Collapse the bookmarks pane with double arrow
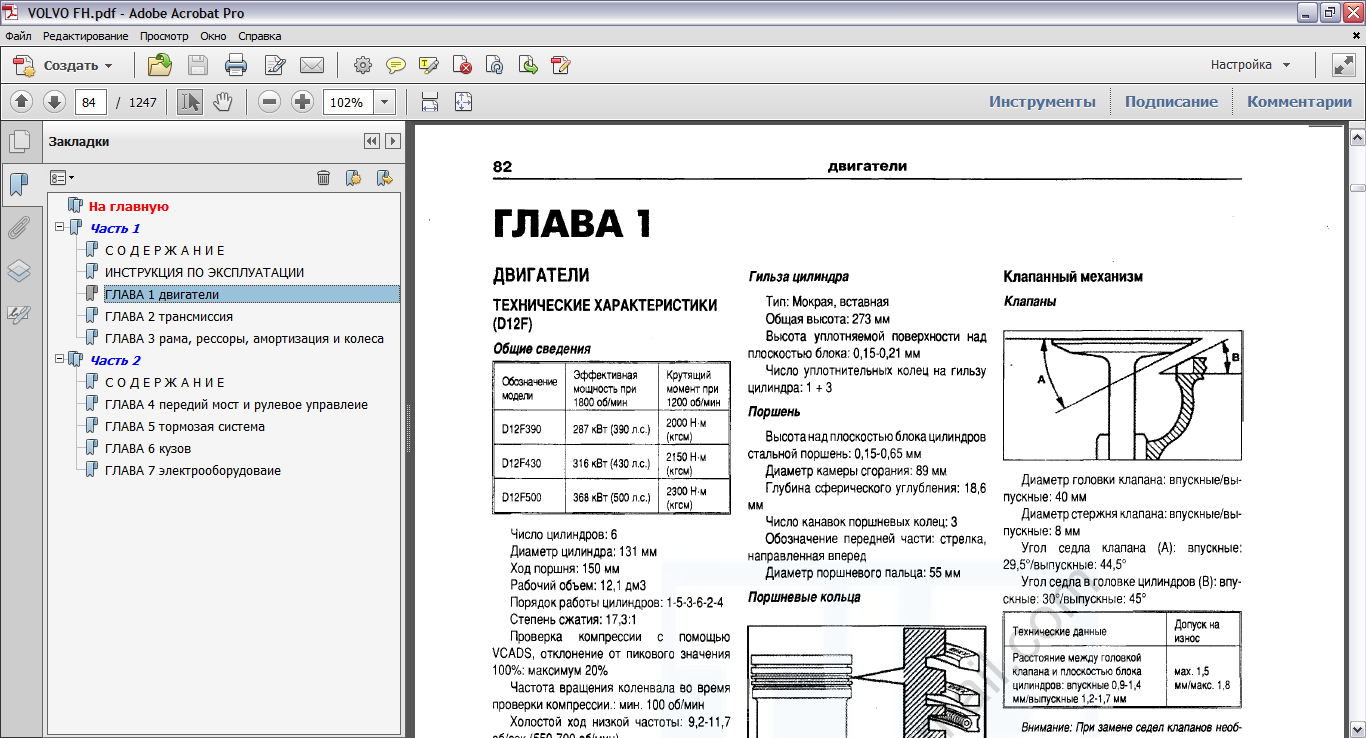The height and width of the screenshot is (738, 1366). click(x=372, y=142)
